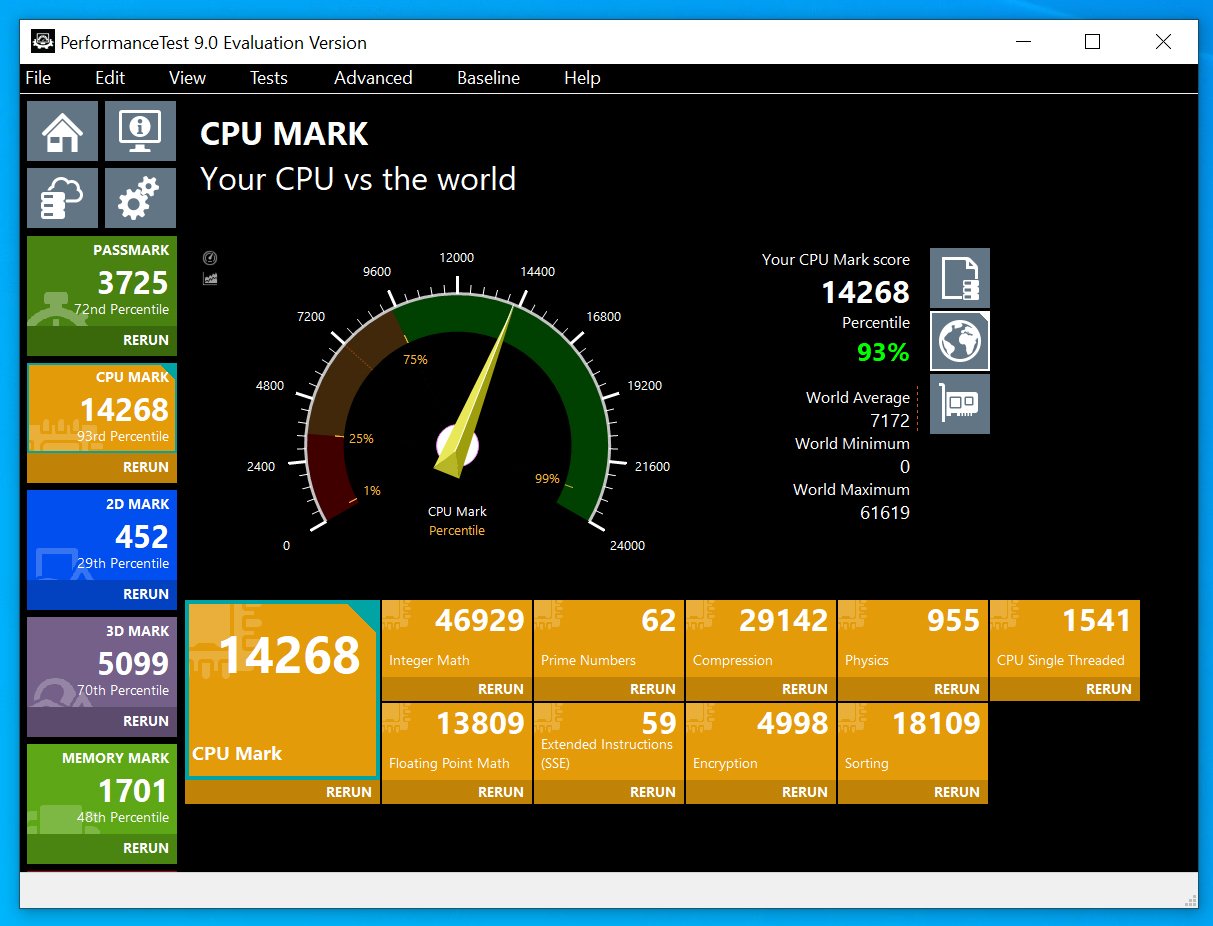Rerun the PassMark rating test
This screenshot has height=926, width=1213.
[x=146, y=340]
